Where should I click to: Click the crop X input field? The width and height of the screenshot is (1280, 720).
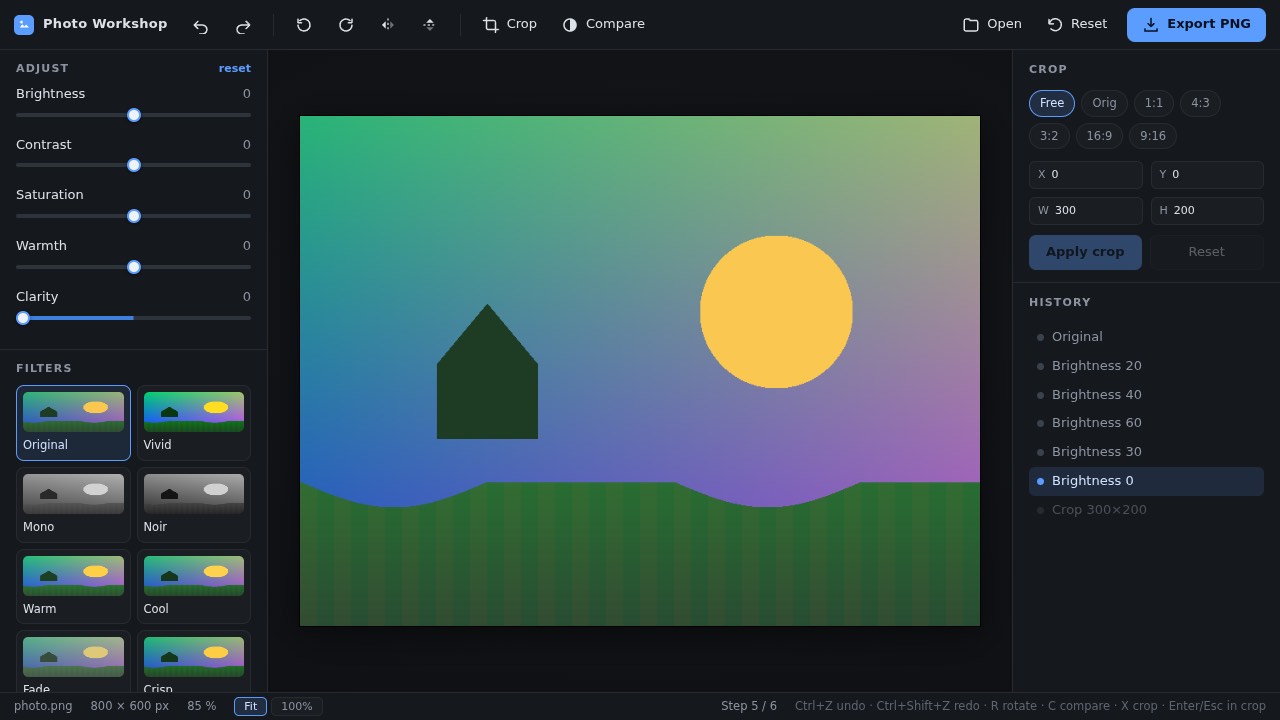coord(1086,175)
